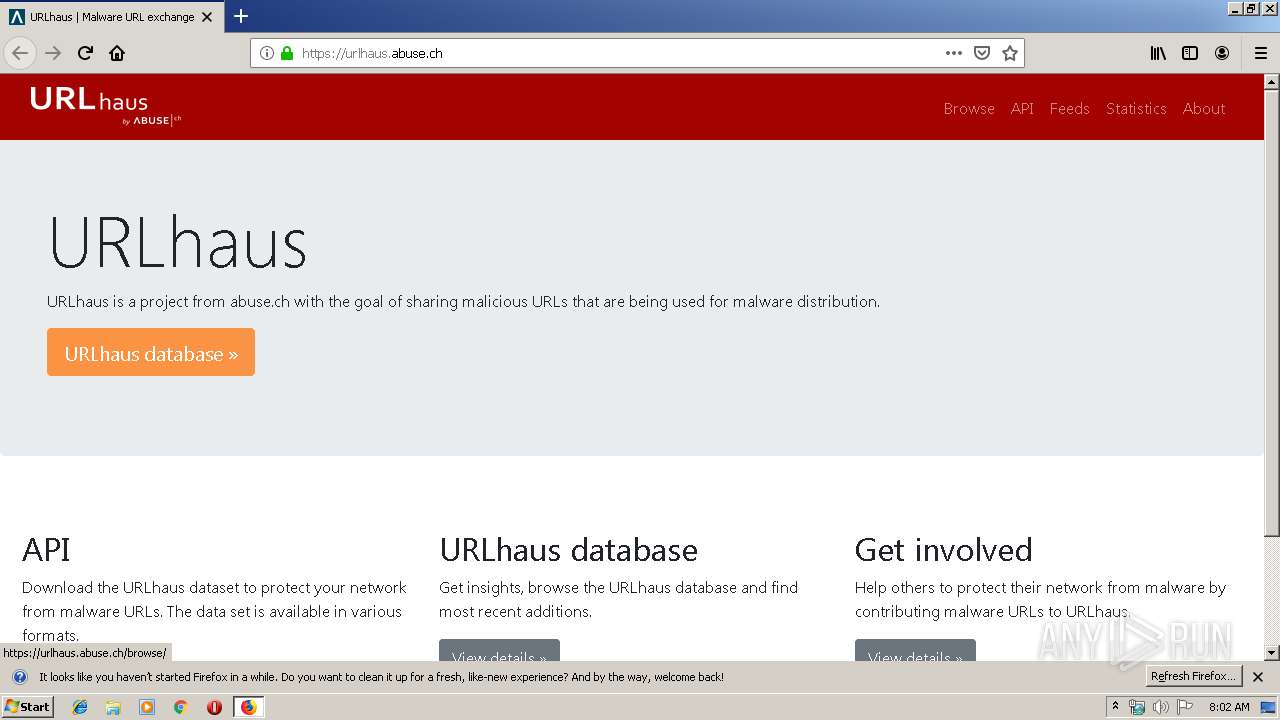Select the URLhaus Malware URL exchange tab
This screenshot has width=1280, height=720.
click(112, 17)
